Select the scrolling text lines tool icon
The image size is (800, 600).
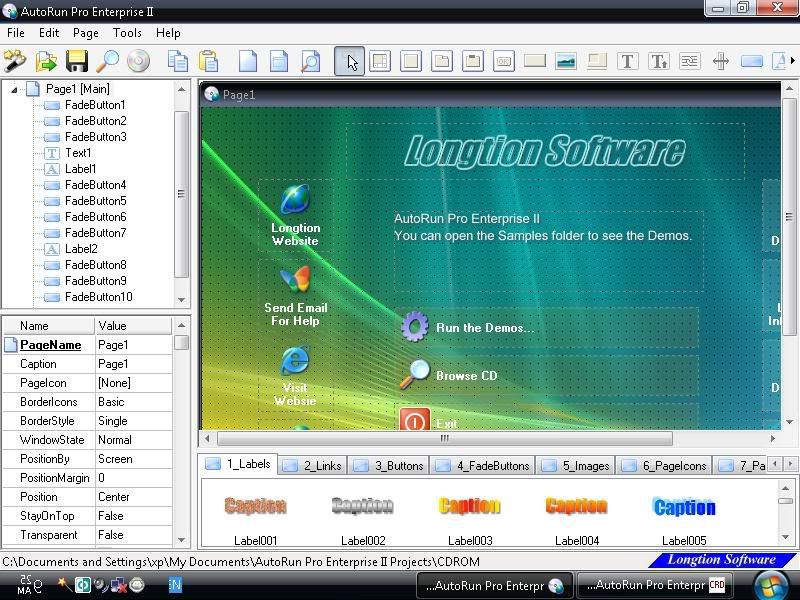(x=690, y=61)
